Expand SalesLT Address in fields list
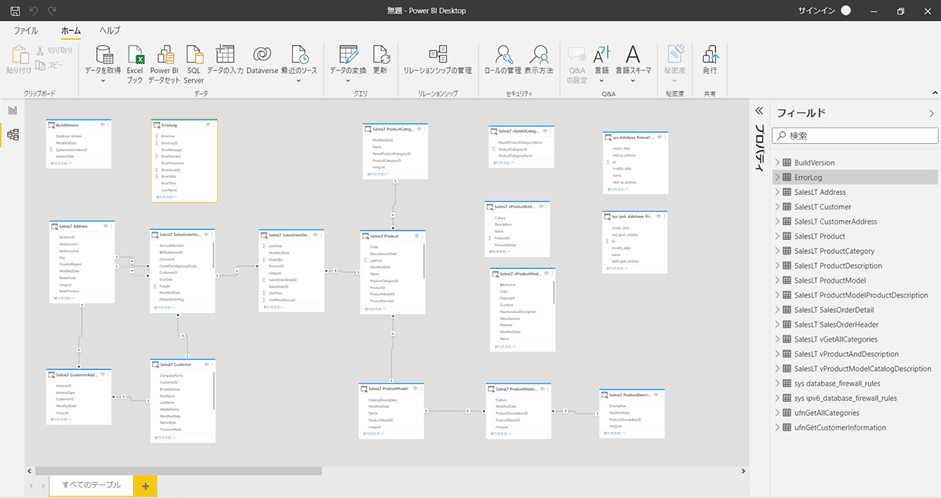Viewport: 941px width, 498px height. [778, 192]
